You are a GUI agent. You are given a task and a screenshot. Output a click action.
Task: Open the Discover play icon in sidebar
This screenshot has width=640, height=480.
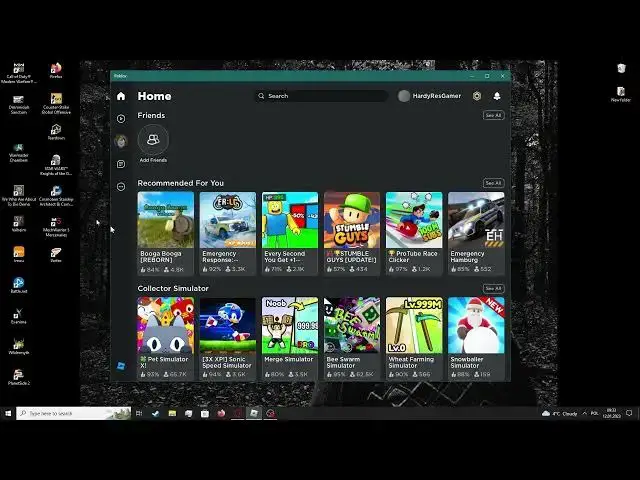click(121, 119)
